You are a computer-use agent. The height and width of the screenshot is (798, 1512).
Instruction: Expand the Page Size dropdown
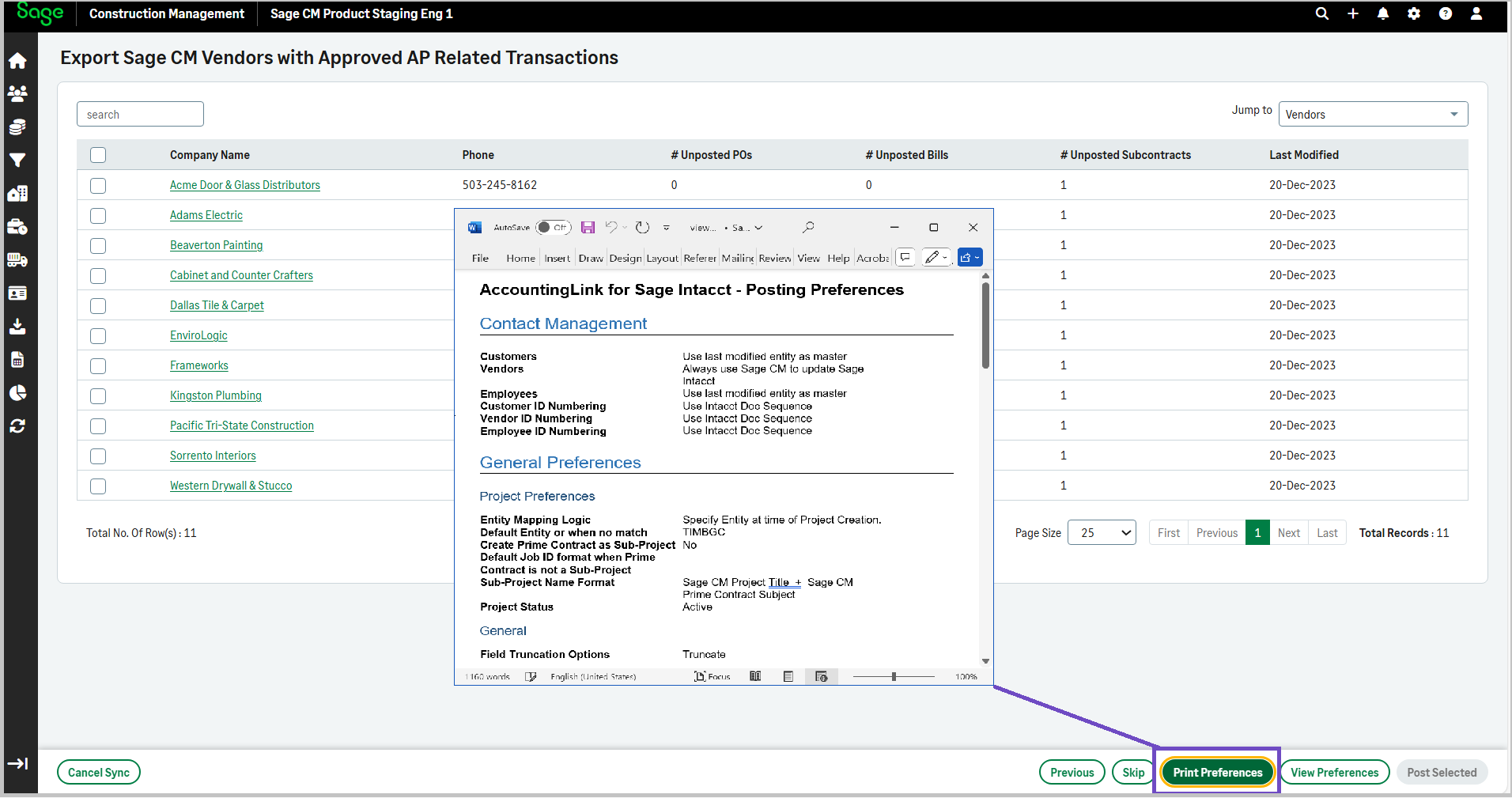pyautogui.click(x=1102, y=533)
